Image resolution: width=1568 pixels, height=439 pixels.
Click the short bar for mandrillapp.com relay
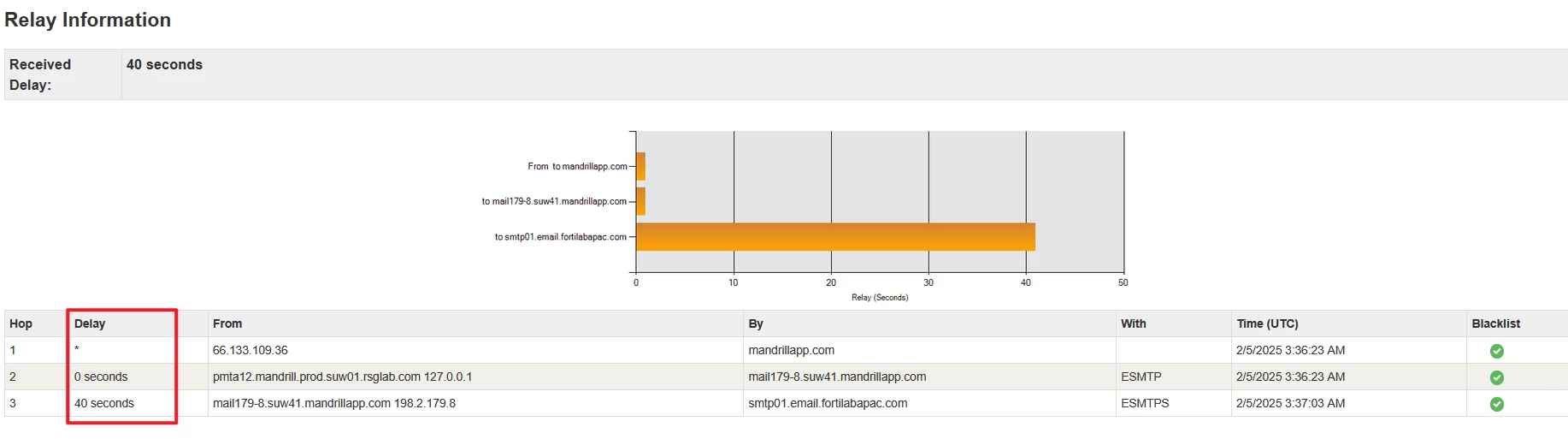640,166
